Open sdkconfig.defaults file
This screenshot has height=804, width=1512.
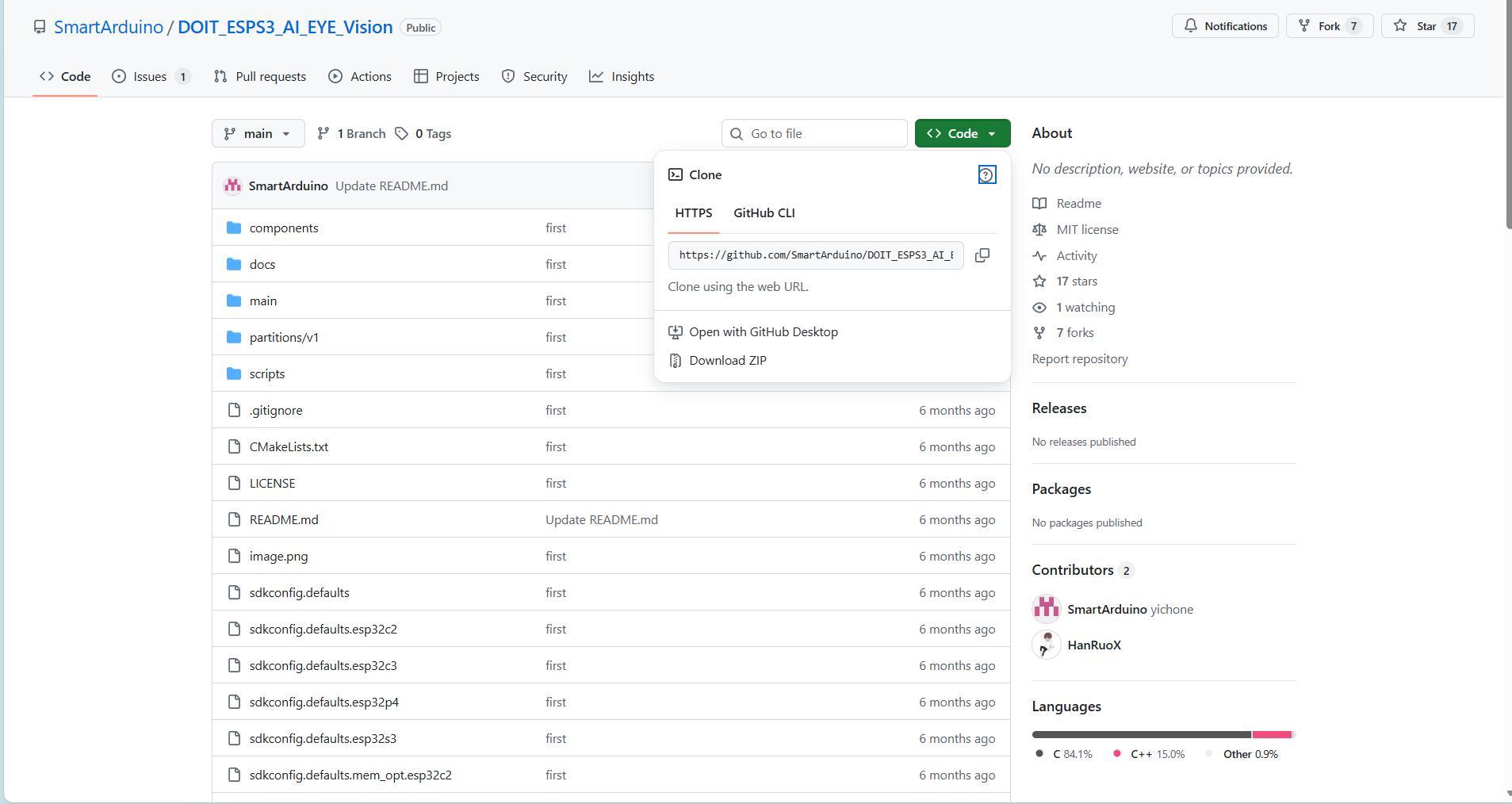(x=299, y=592)
